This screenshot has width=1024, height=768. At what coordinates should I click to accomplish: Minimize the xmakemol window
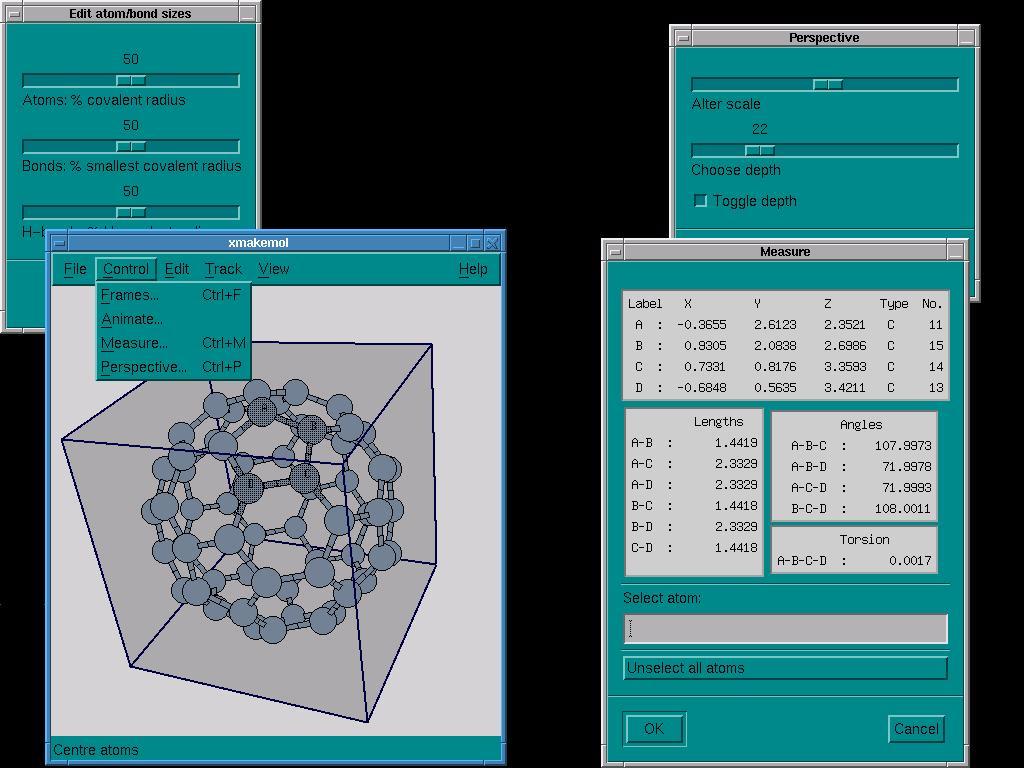[457, 243]
